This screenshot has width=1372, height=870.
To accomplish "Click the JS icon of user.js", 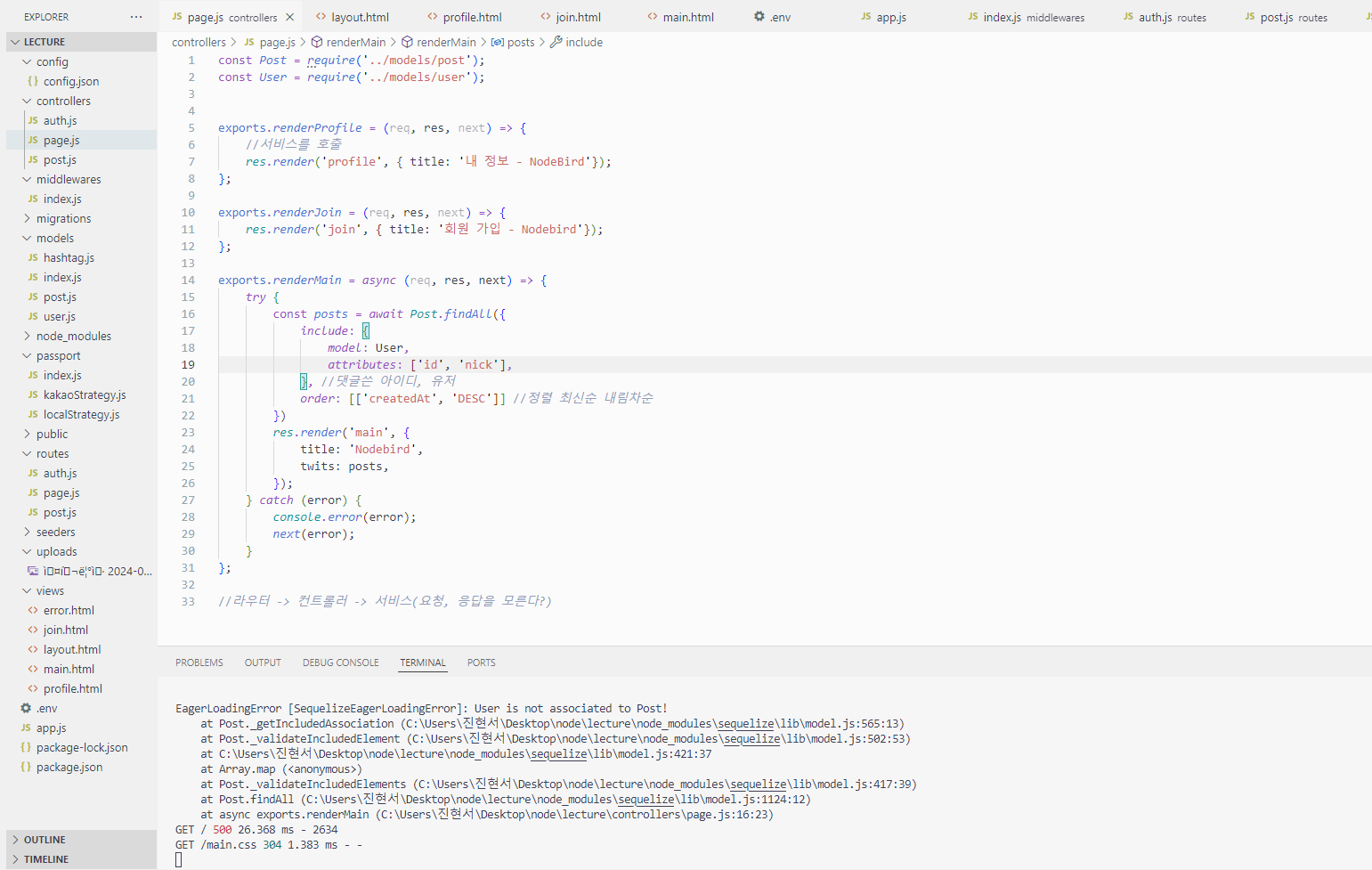I will [33, 316].
